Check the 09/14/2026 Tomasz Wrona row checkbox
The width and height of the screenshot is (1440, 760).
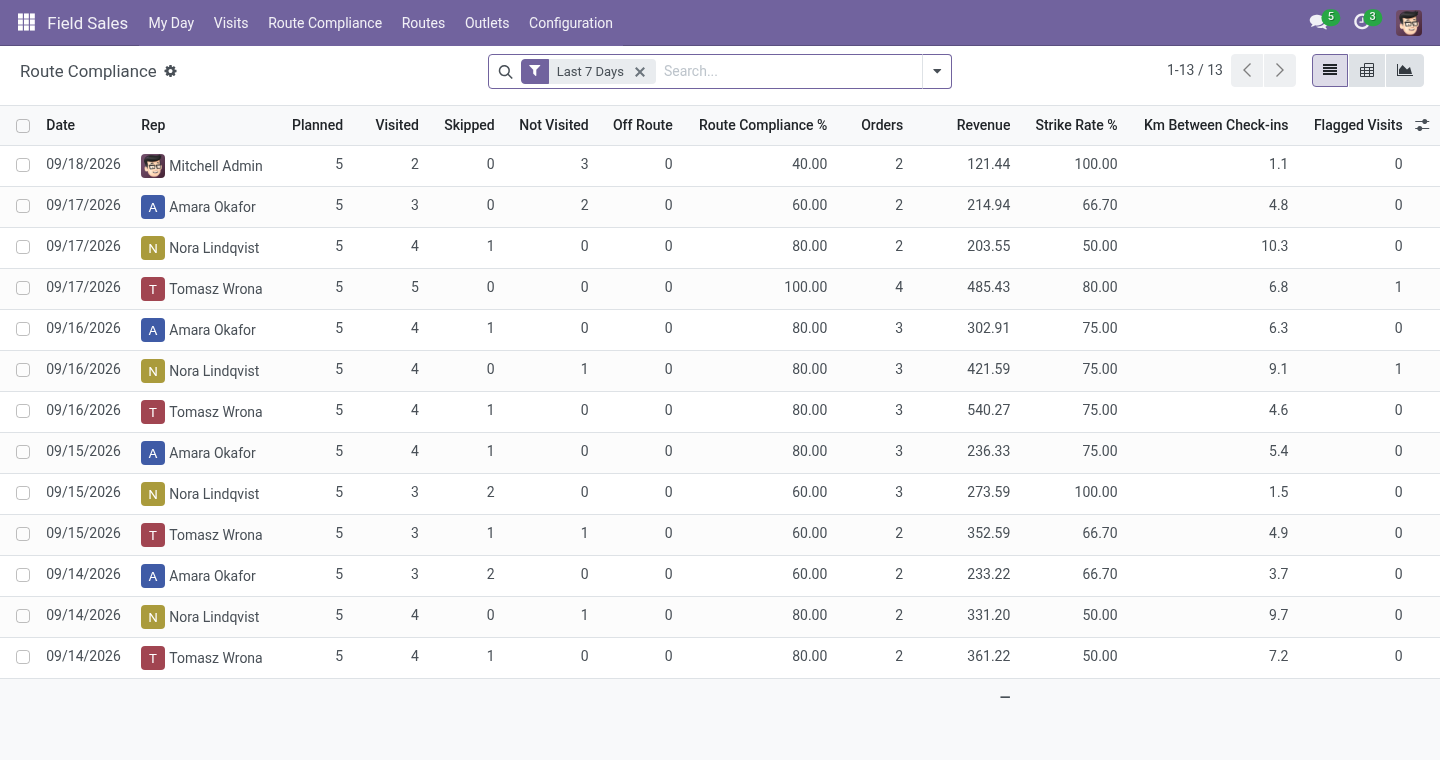(23, 657)
